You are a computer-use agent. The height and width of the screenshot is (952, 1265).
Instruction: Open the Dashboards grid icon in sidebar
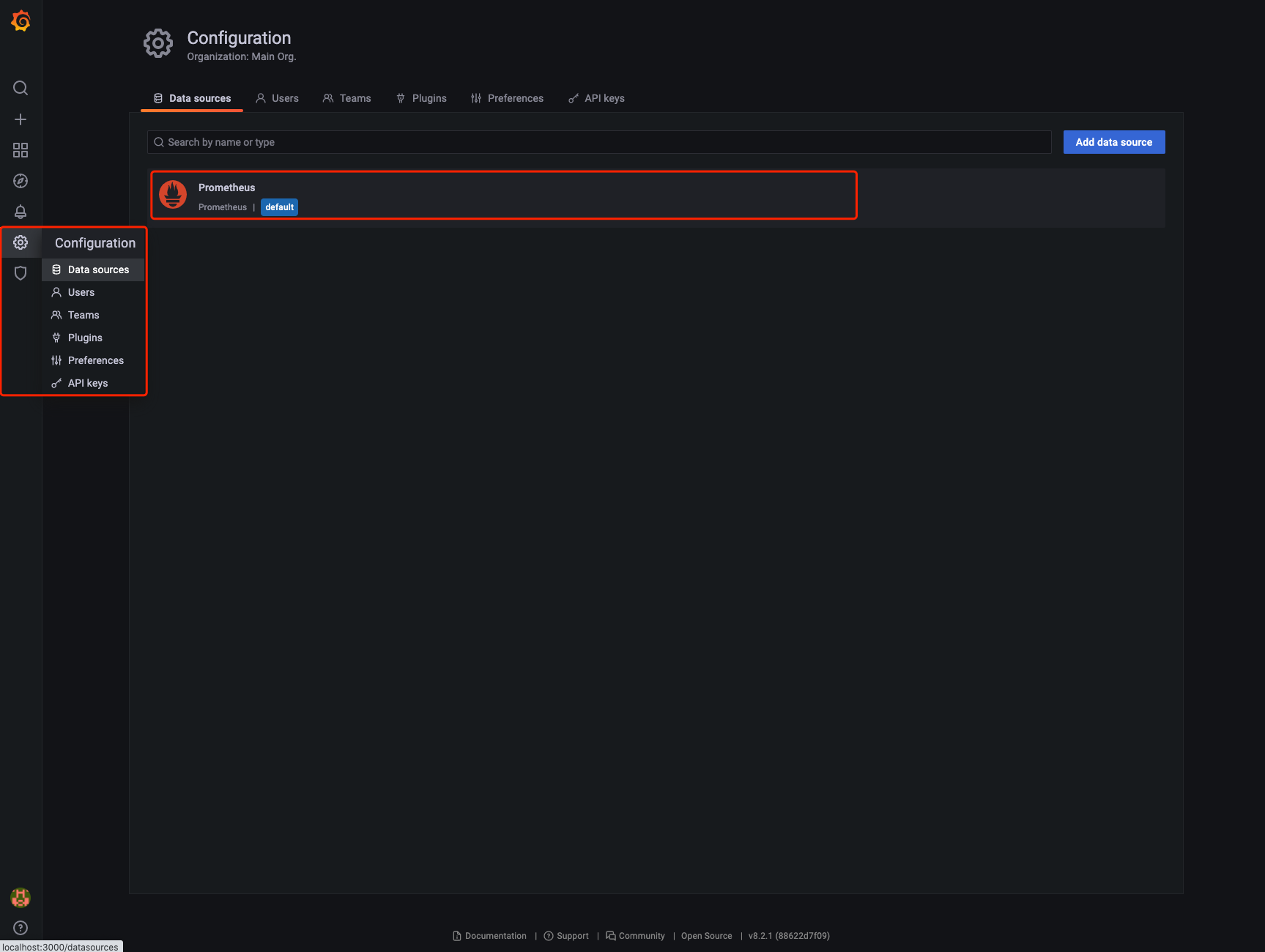pyautogui.click(x=21, y=150)
